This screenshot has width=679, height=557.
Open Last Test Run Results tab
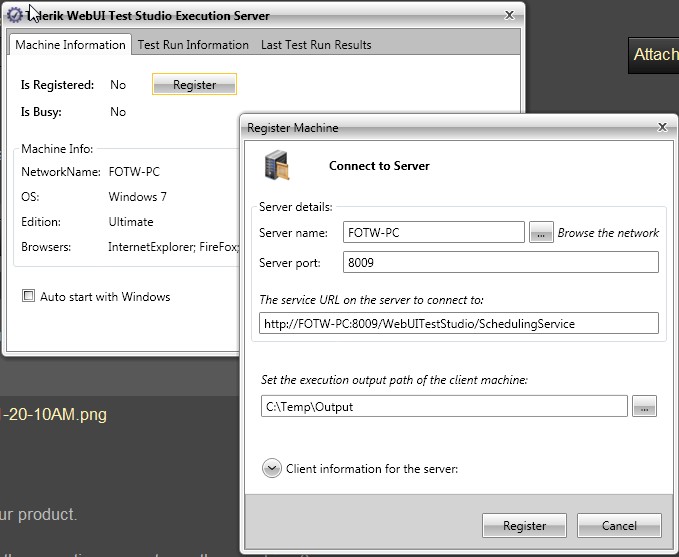coord(316,45)
